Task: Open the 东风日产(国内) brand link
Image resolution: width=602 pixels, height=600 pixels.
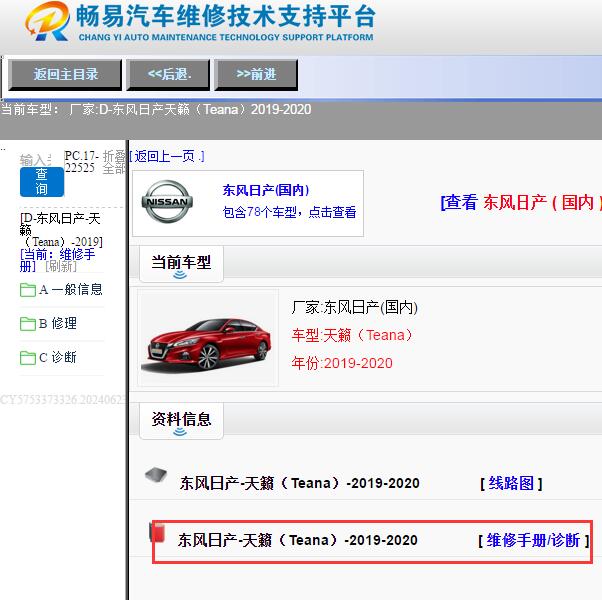Action: pyautogui.click(x=266, y=190)
